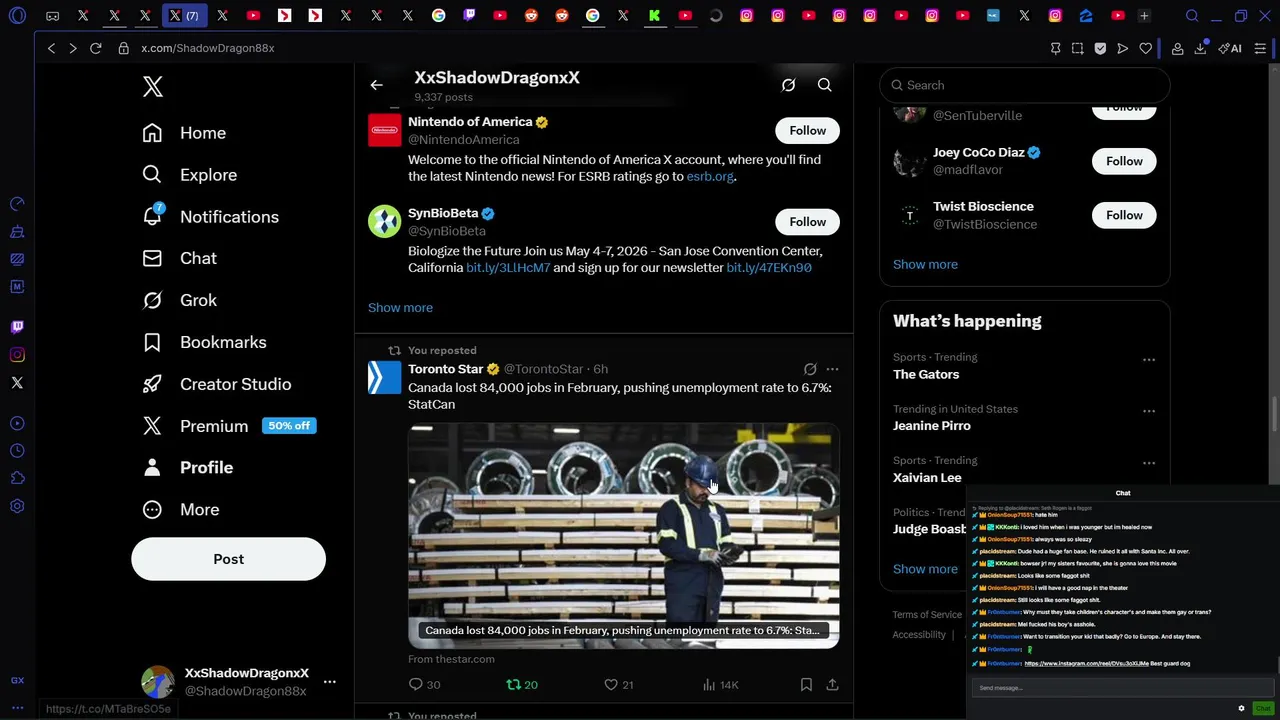Open the AI assistant in browser toolbar
This screenshot has height=720, width=1280.
[x=1230, y=48]
